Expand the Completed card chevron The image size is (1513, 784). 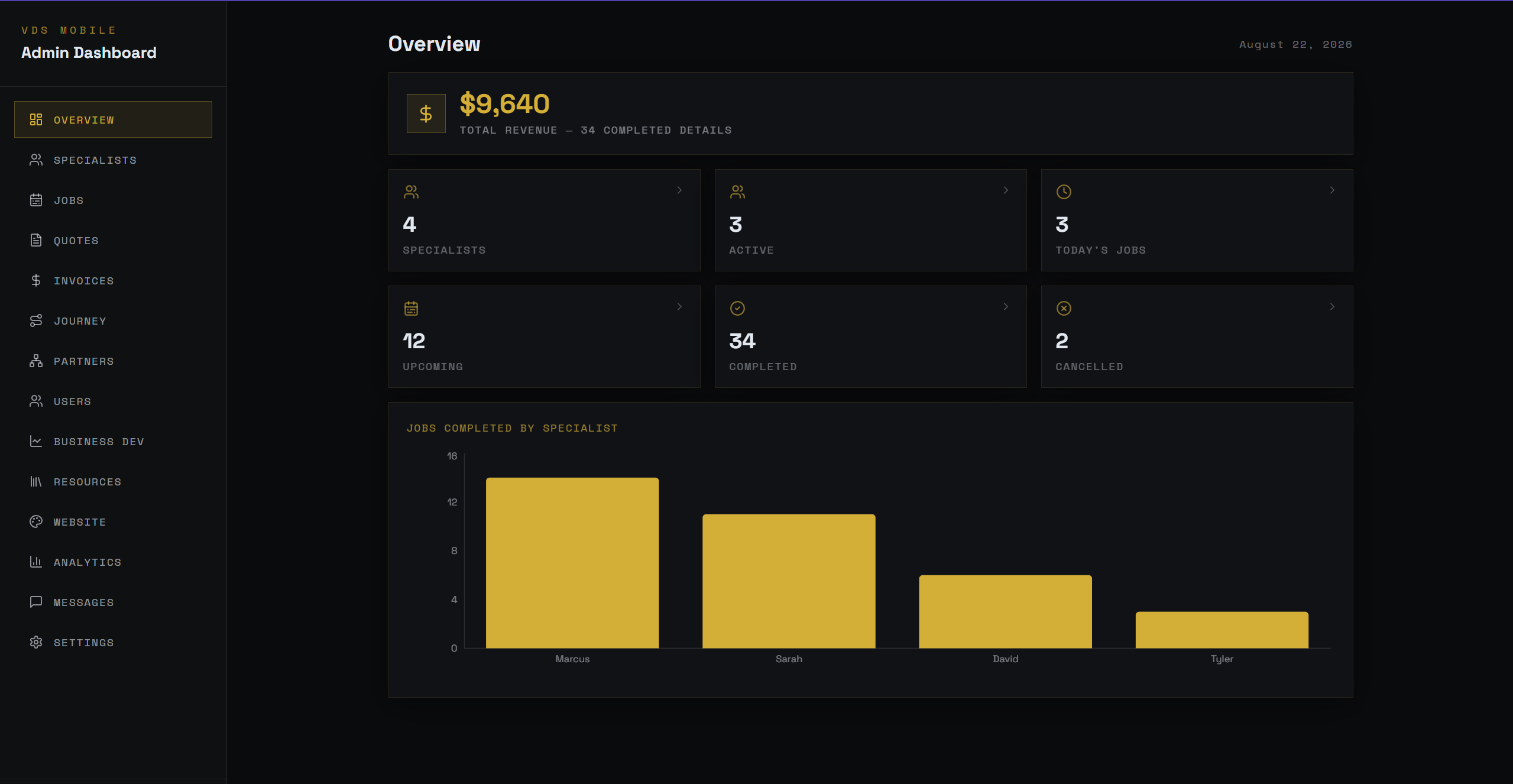1006,306
